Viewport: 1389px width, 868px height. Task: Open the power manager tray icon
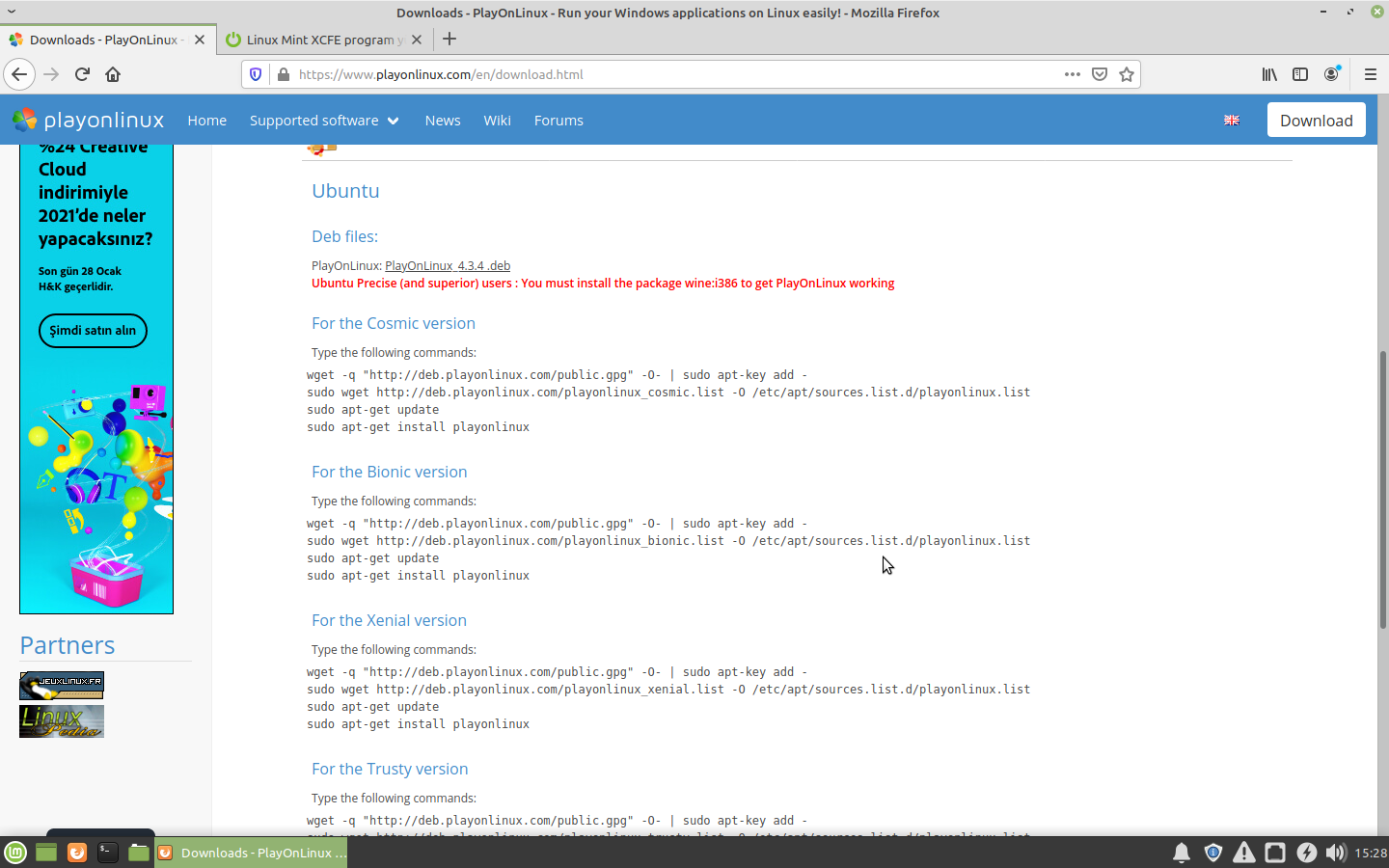pos(1306,853)
